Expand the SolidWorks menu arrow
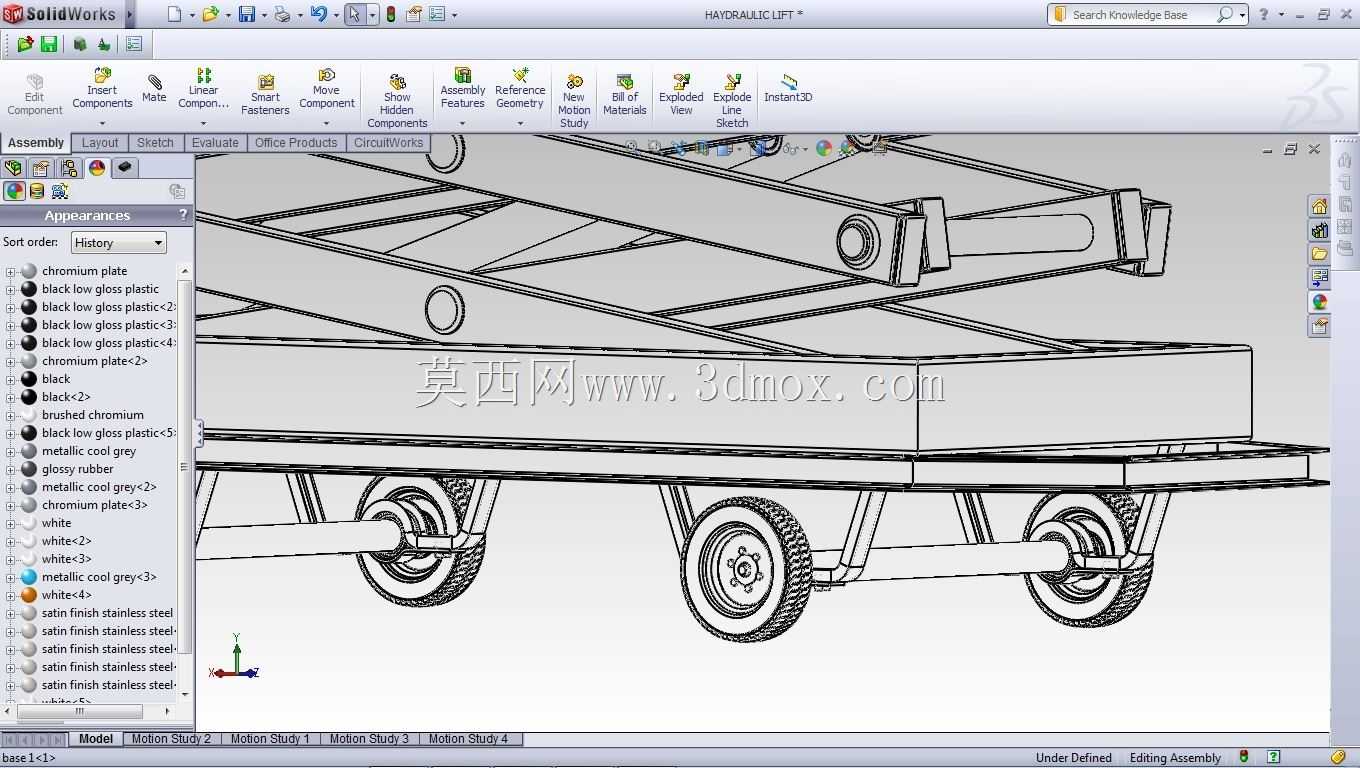1360x768 pixels. pyautogui.click(x=129, y=14)
